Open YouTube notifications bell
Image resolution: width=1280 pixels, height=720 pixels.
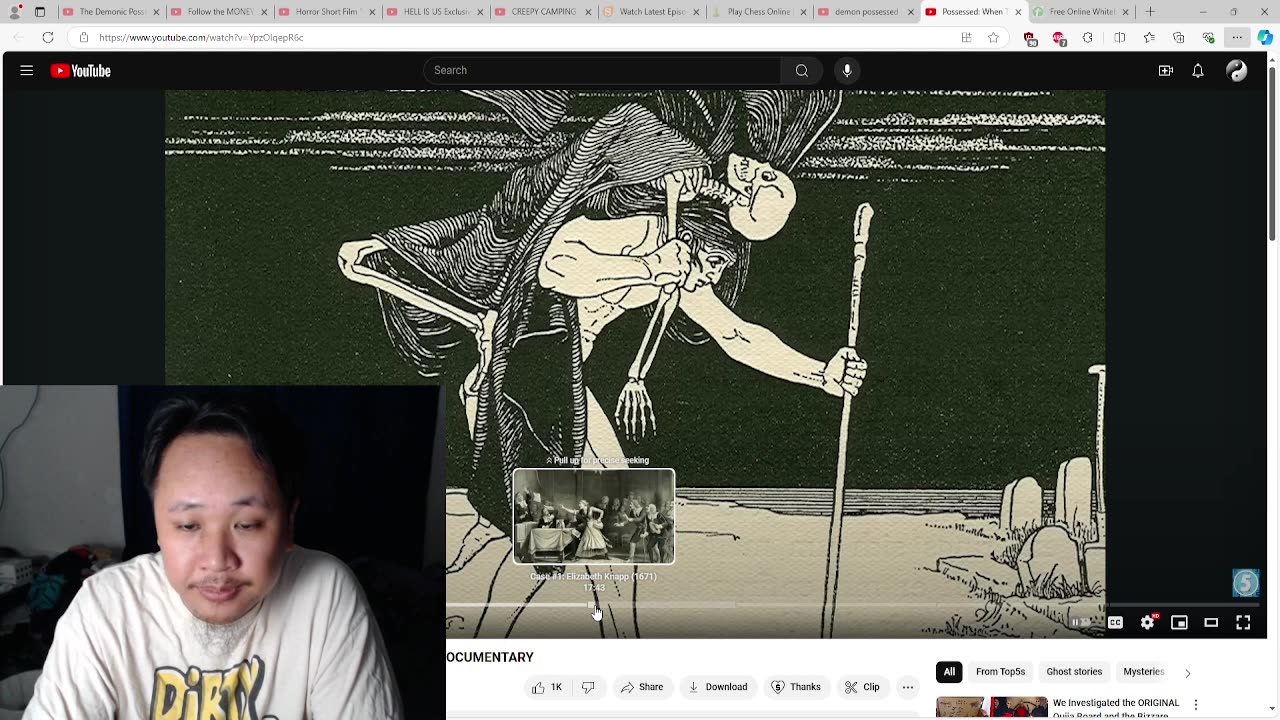(1198, 70)
